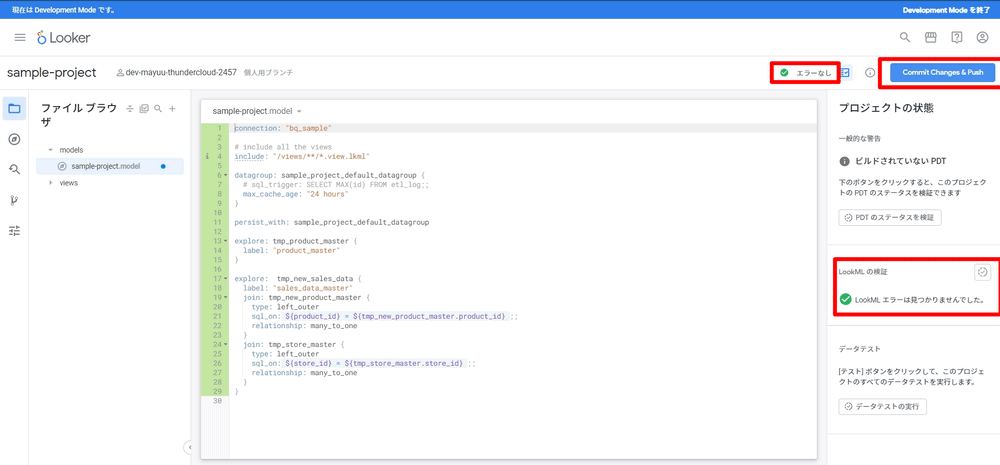The image size is (1000, 465).
Task: Click the user icon next to branch name
Action: (120, 73)
